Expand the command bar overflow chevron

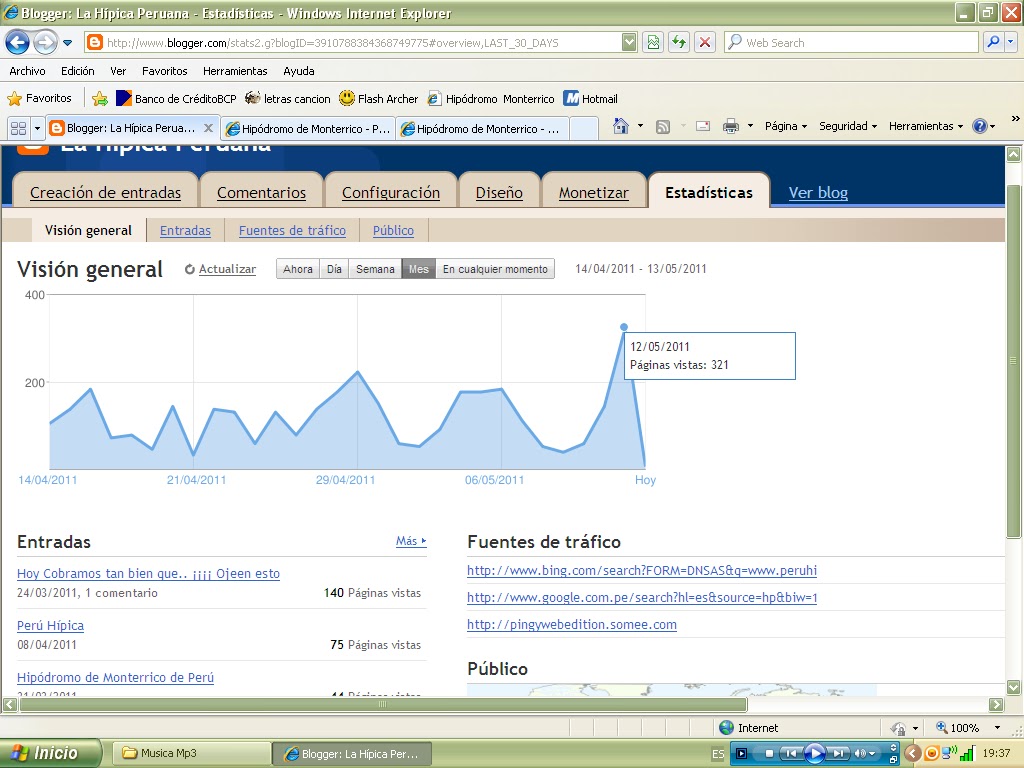point(1015,119)
